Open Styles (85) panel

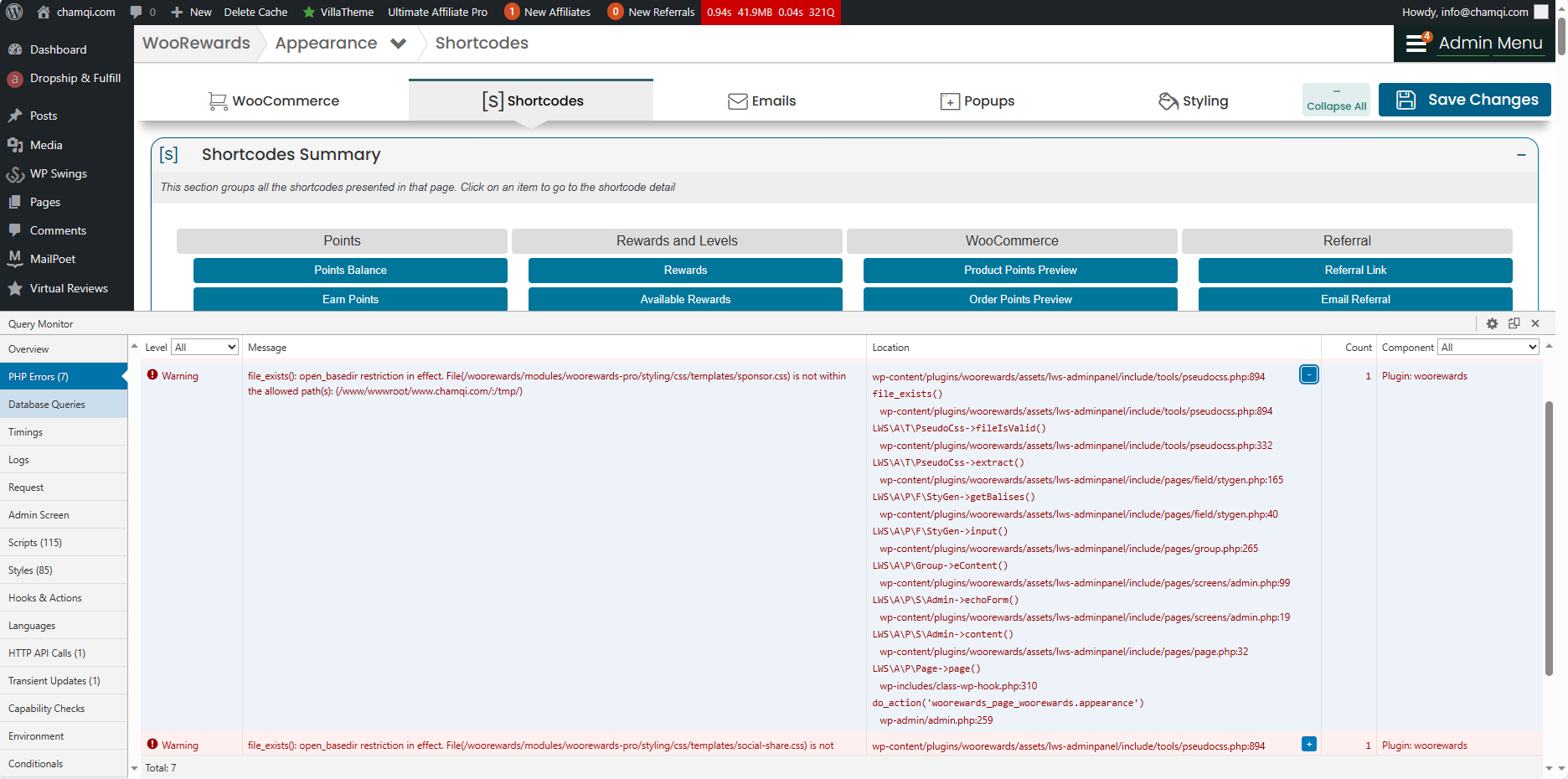pyautogui.click(x=64, y=570)
